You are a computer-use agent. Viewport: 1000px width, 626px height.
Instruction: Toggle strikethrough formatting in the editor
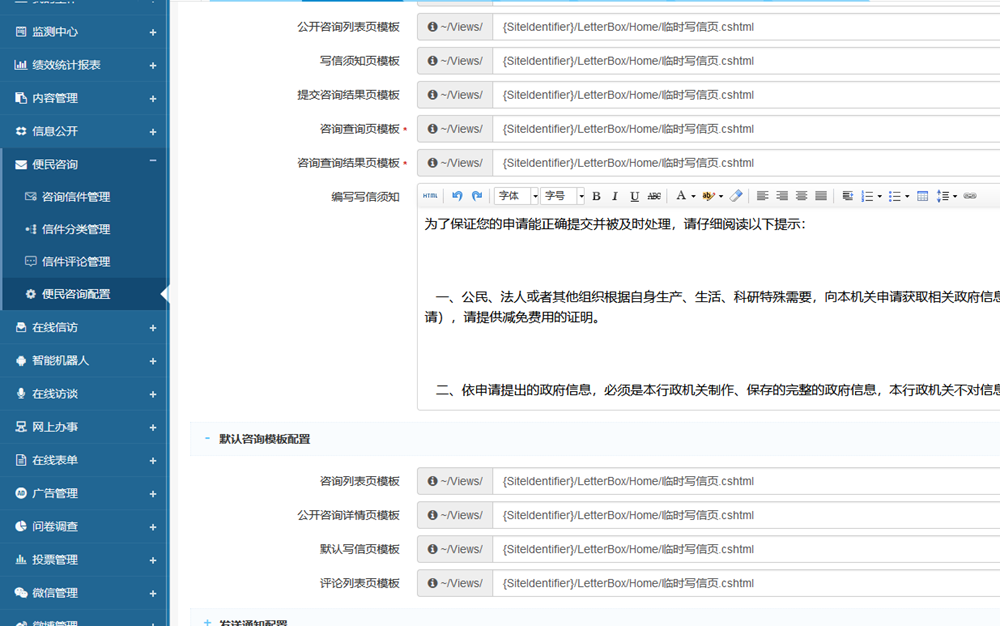click(653, 196)
